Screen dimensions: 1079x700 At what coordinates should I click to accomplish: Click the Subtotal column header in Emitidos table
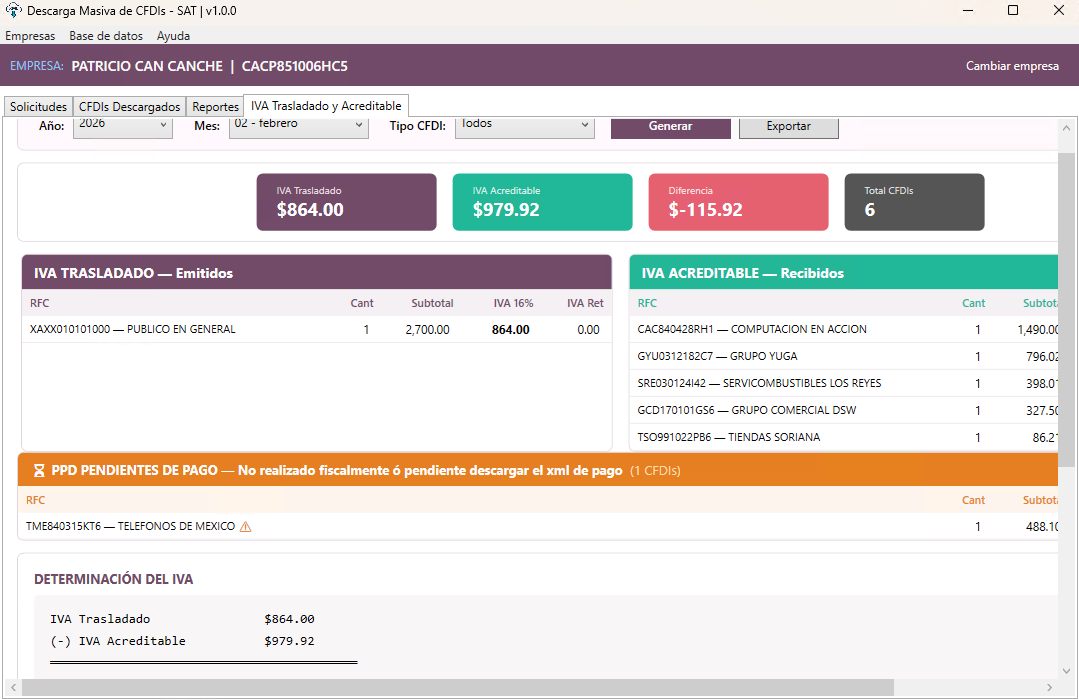(x=432, y=304)
